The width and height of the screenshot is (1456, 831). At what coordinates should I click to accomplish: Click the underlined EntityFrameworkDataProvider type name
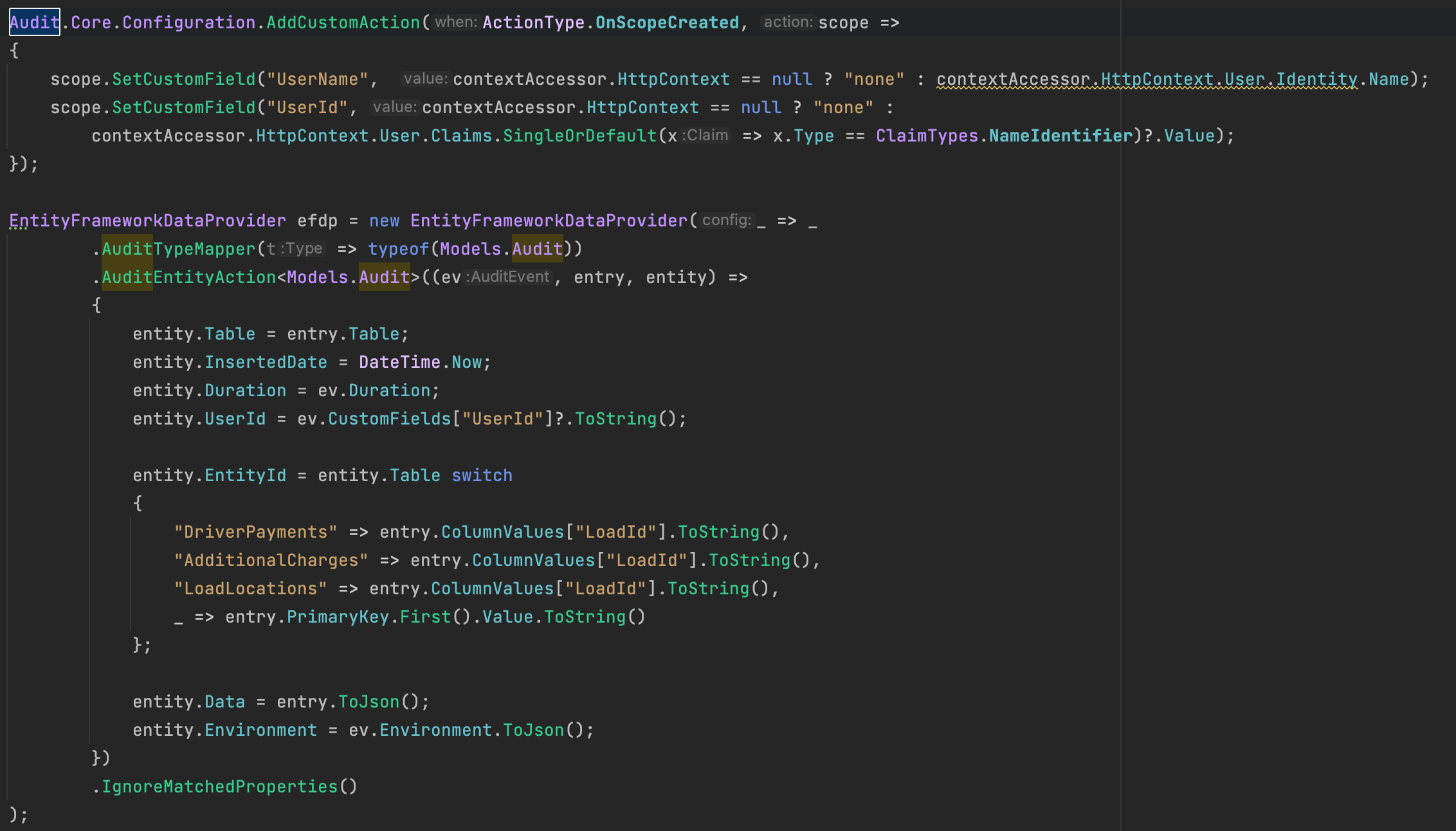tap(148, 220)
